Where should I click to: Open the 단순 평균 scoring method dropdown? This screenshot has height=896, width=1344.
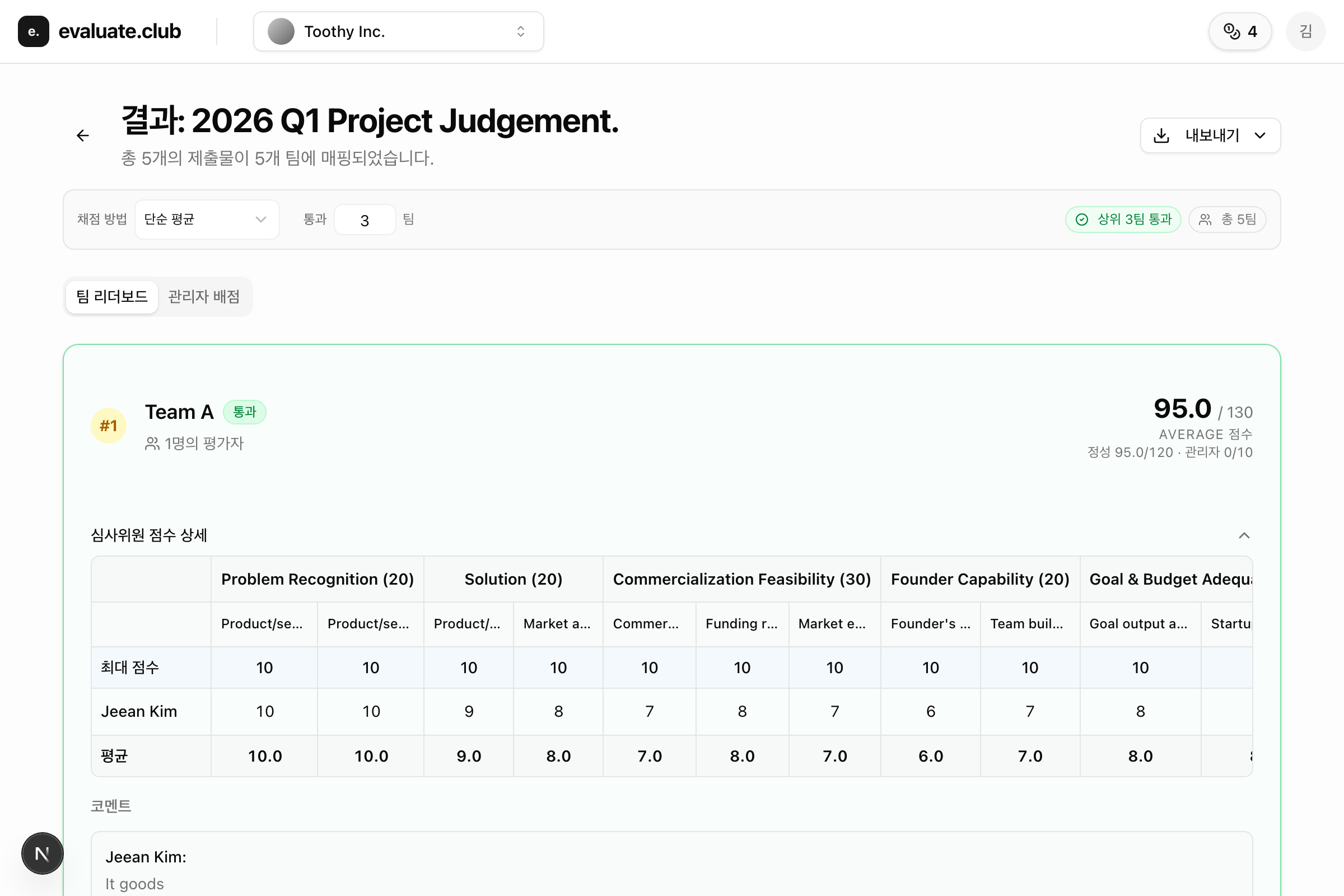point(207,220)
